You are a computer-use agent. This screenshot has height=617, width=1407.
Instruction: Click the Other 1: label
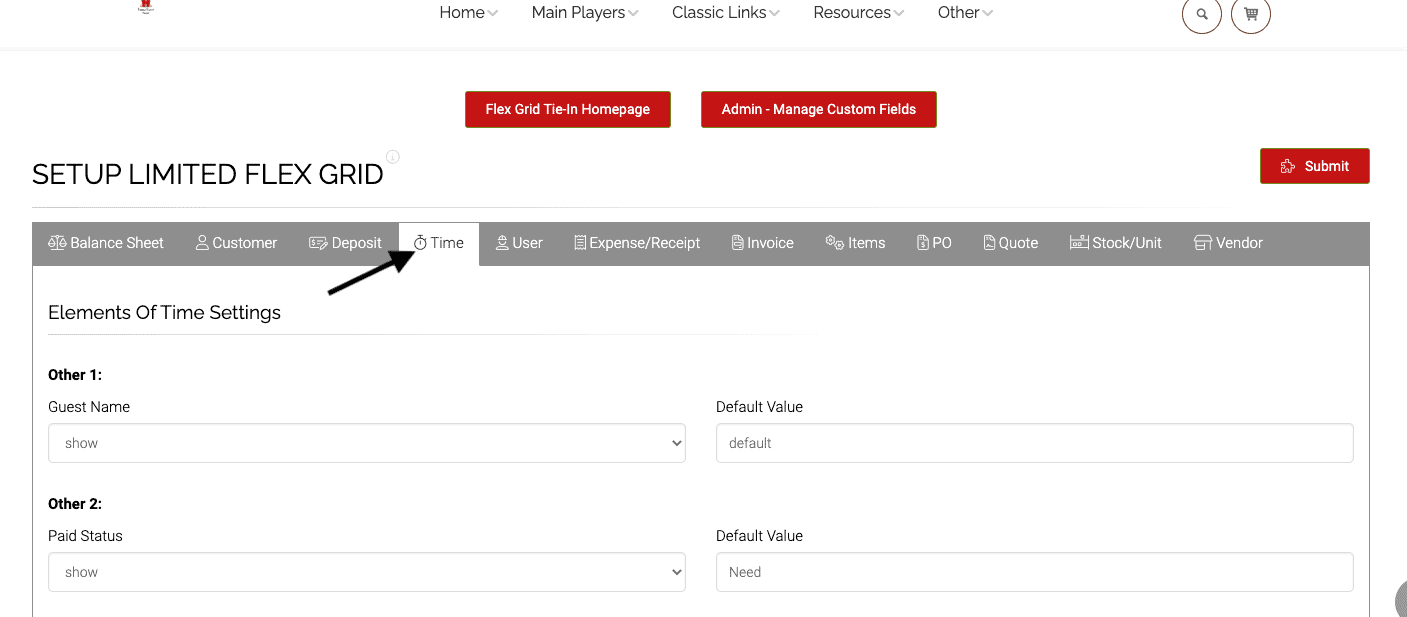click(75, 375)
